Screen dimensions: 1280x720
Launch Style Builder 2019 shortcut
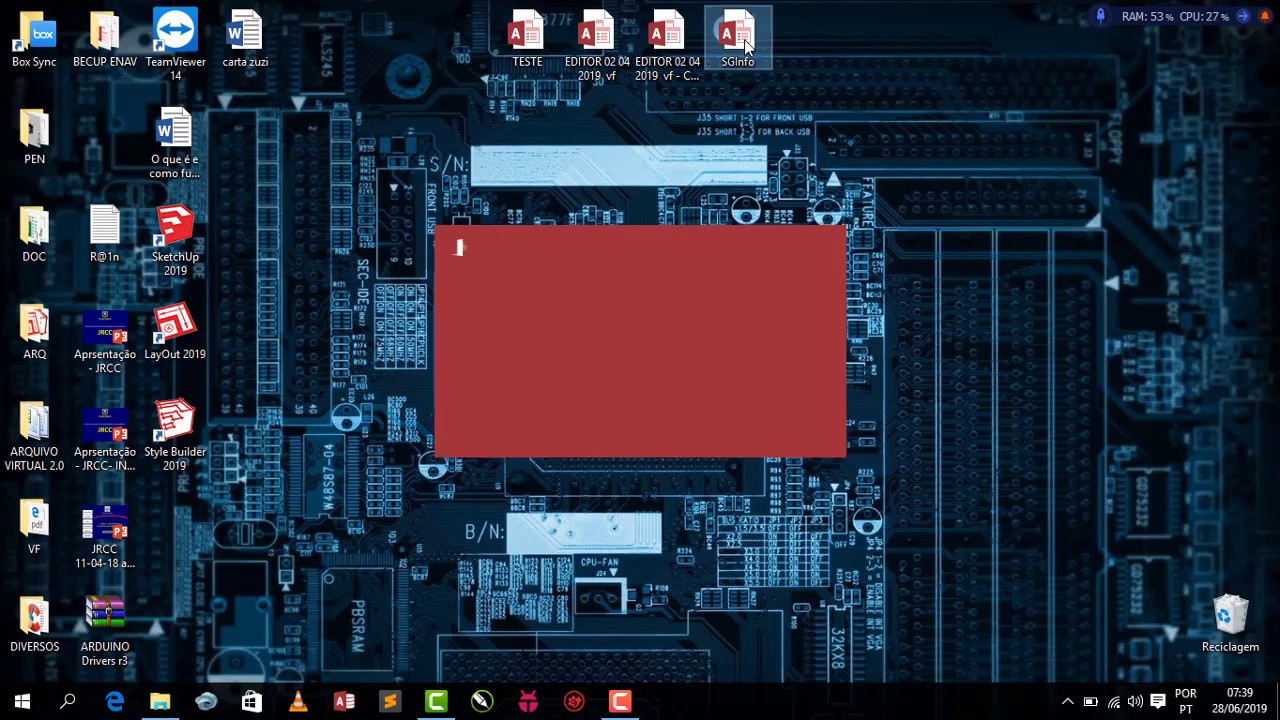pyautogui.click(x=175, y=436)
